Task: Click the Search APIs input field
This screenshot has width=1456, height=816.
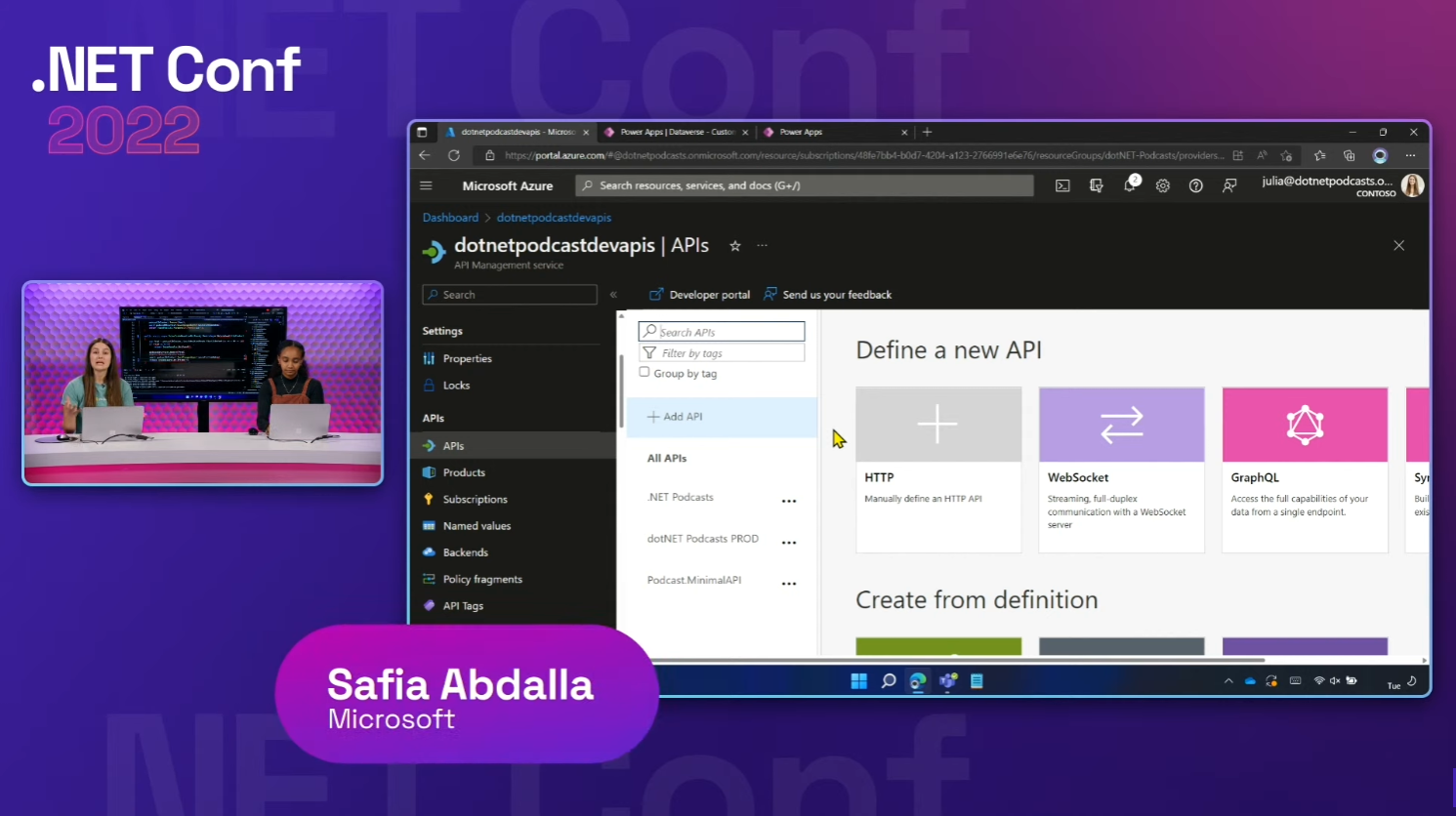Action: tap(722, 332)
